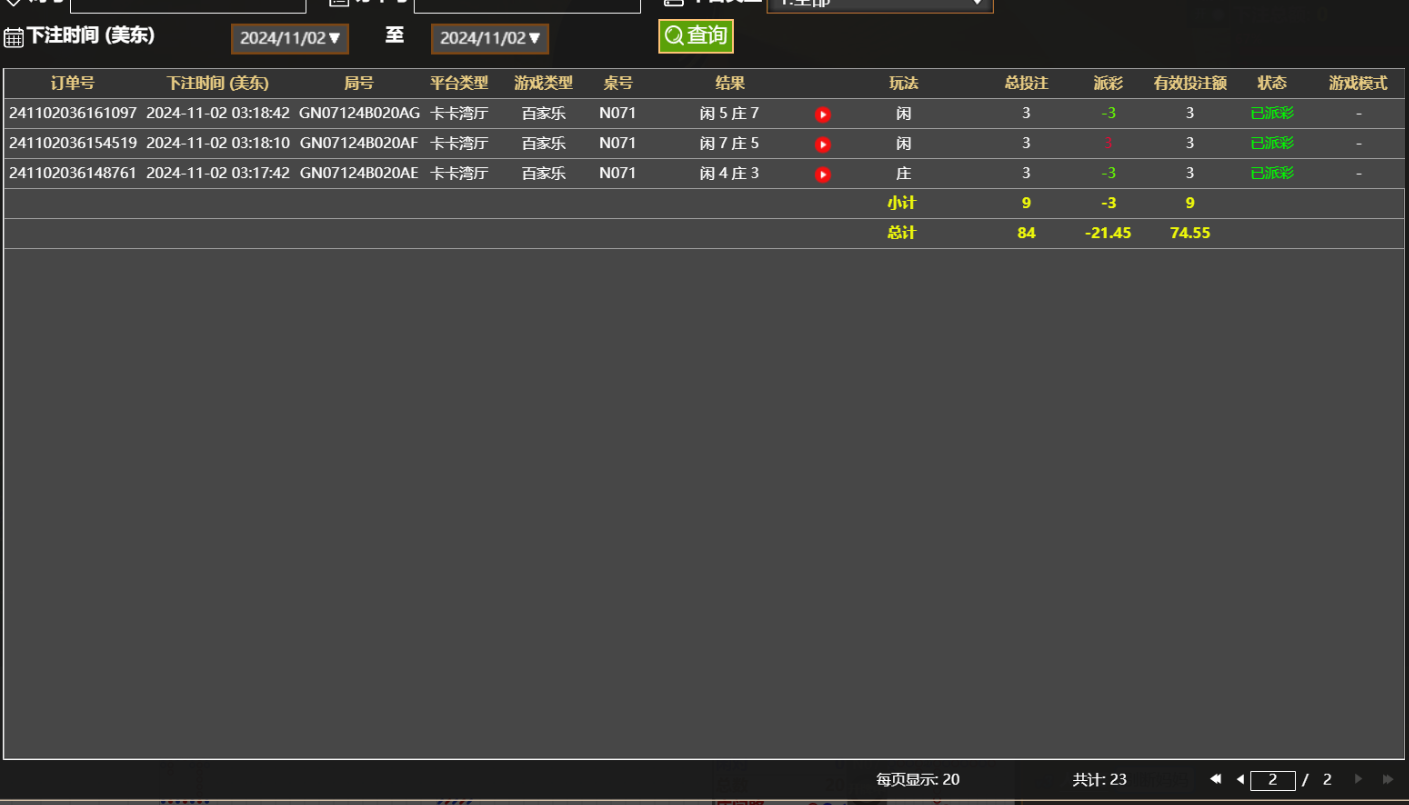Open the end date picker dropdown
Viewport: 1409px width, 805px height.
click(490, 38)
